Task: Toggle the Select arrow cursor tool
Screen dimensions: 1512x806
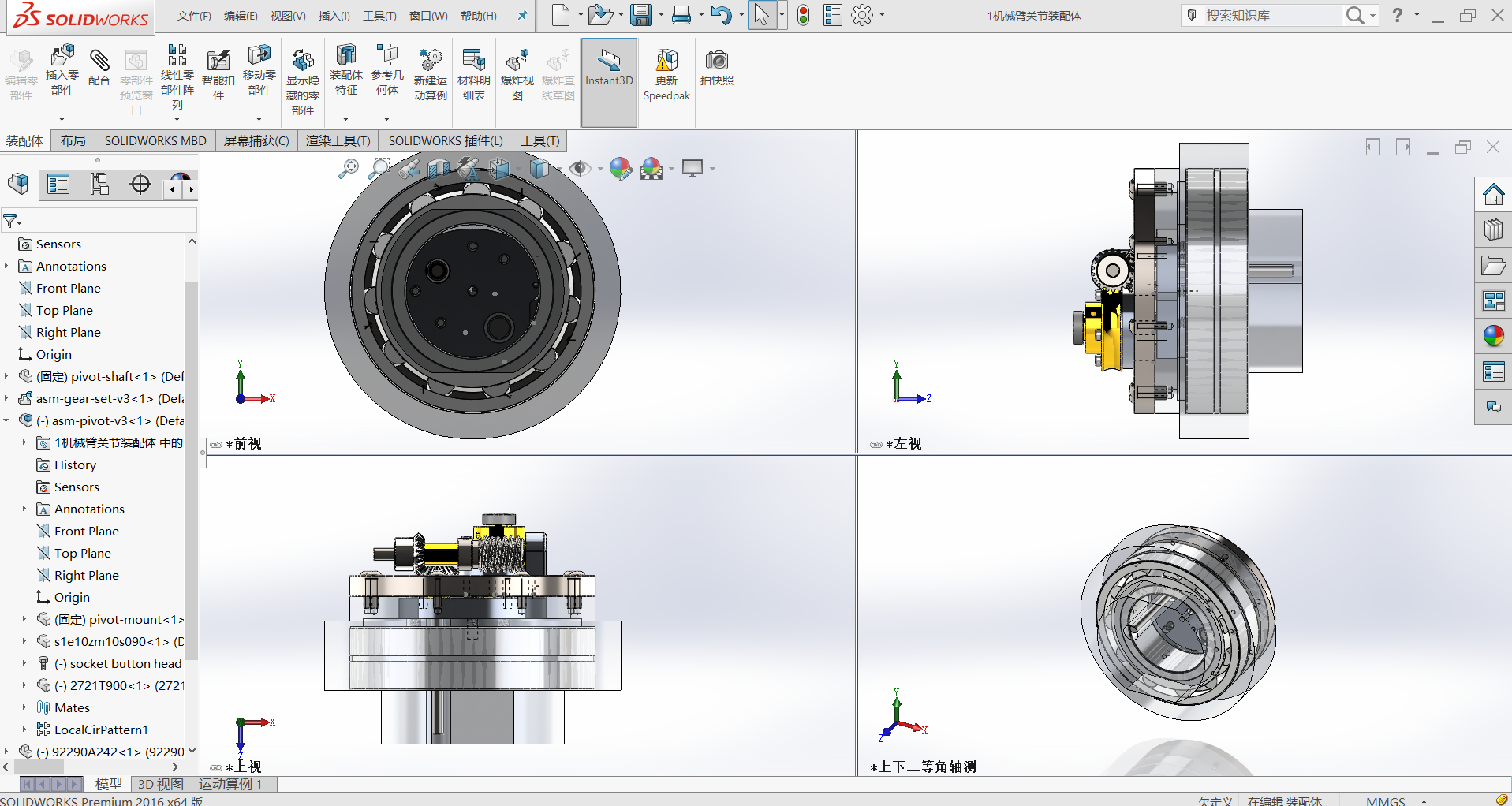Action: point(760,15)
